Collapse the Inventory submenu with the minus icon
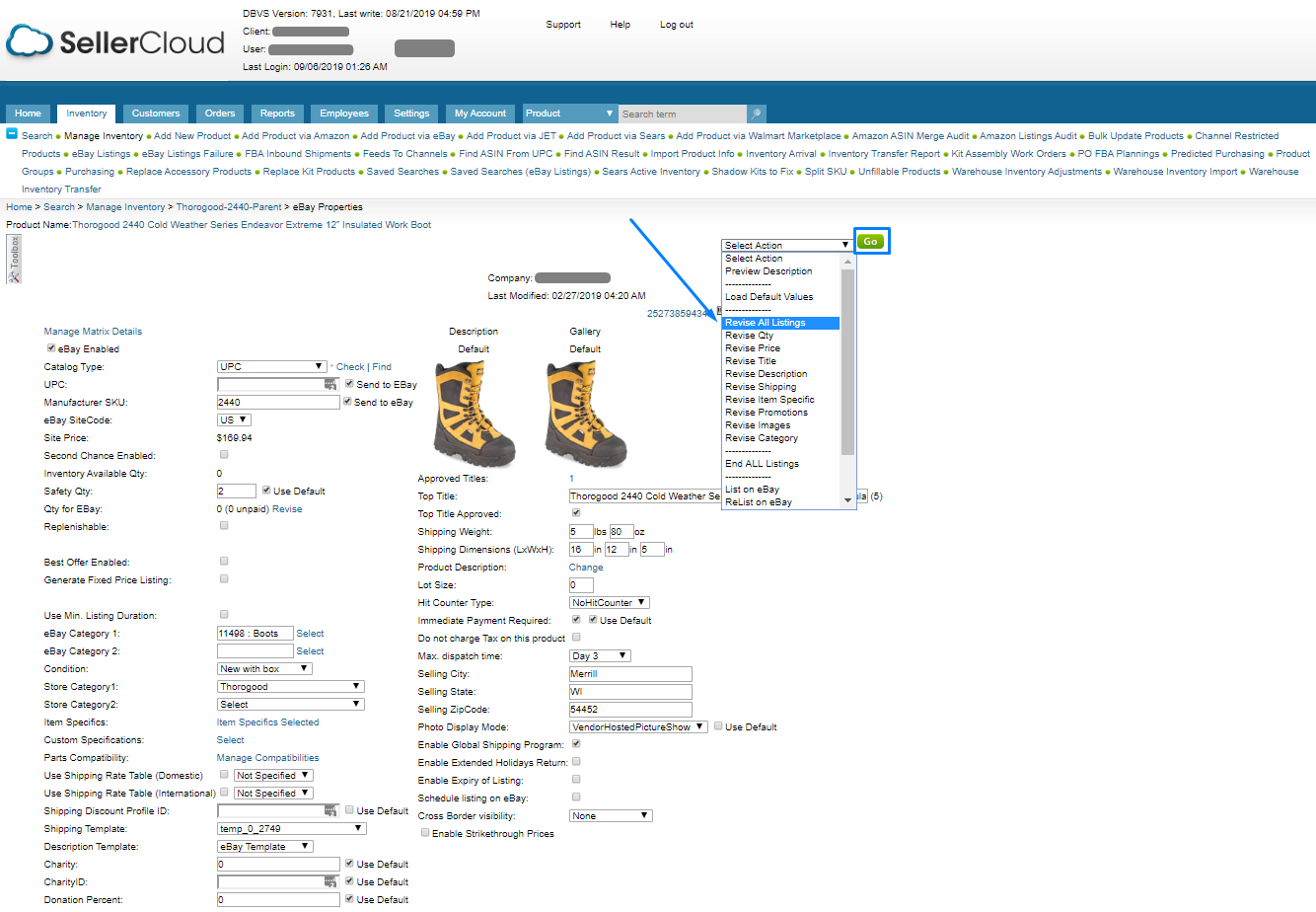 (12, 134)
